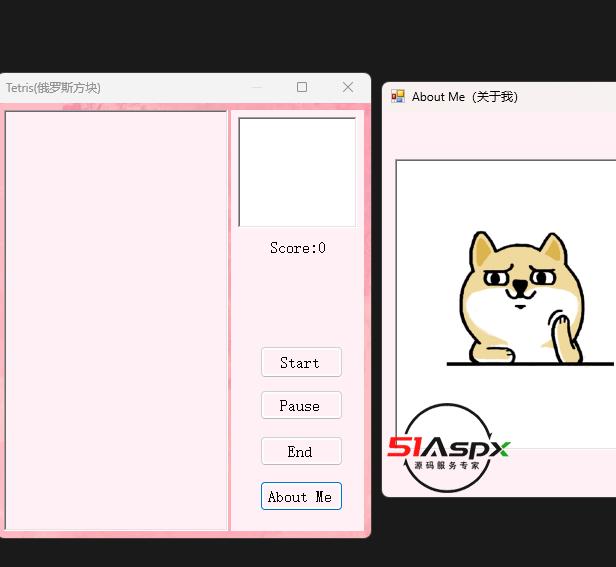616x567 pixels.
Task: Click the dog picture in About Me window
Action: (506, 304)
